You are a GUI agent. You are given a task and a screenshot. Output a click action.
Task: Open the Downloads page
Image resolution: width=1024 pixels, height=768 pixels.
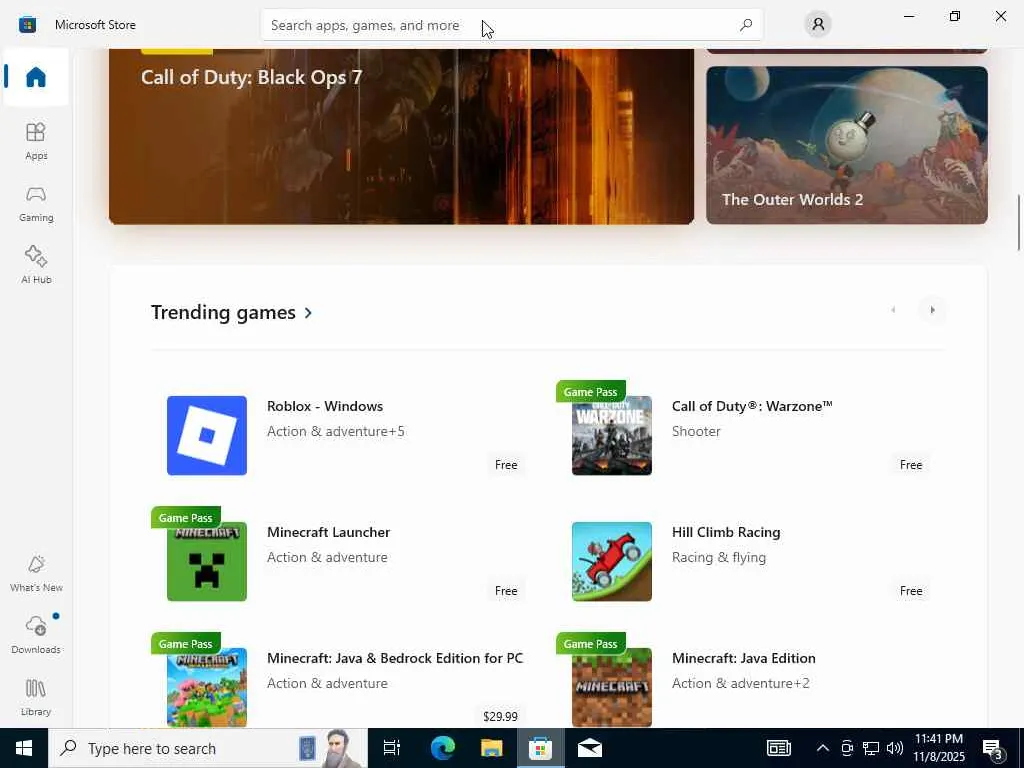tap(36, 635)
